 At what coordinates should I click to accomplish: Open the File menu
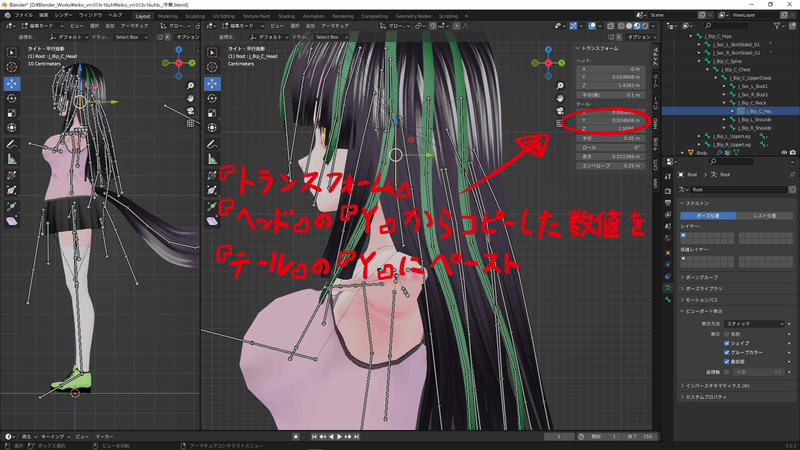coord(23,15)
